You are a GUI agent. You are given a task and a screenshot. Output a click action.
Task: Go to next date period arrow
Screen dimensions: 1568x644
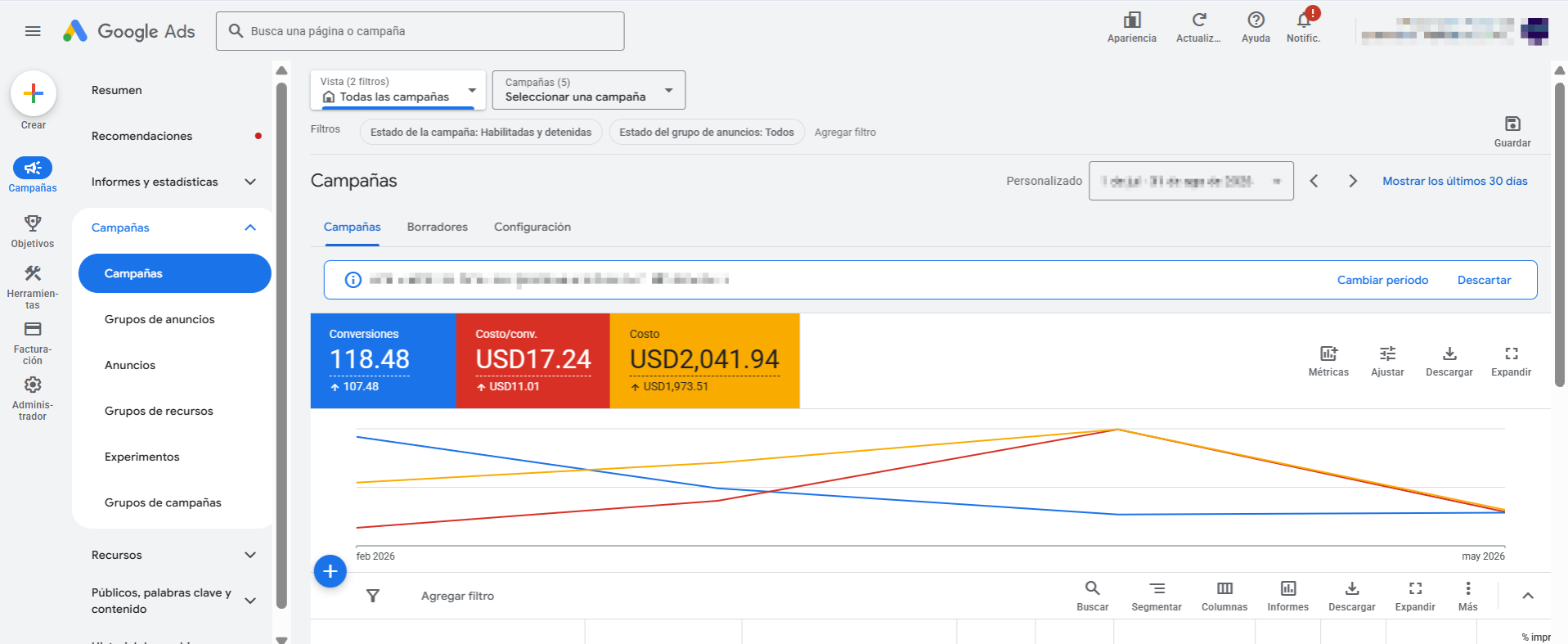[x=1353, y=181]
